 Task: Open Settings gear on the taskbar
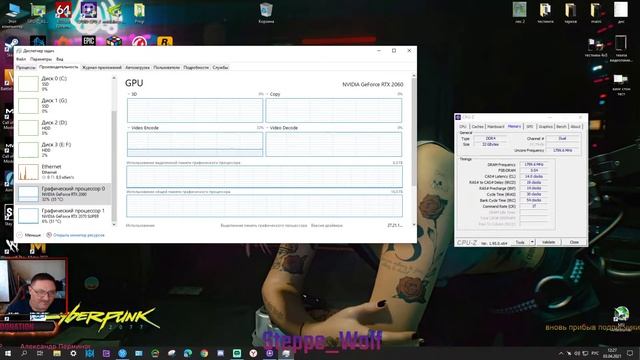coord(73,353)
